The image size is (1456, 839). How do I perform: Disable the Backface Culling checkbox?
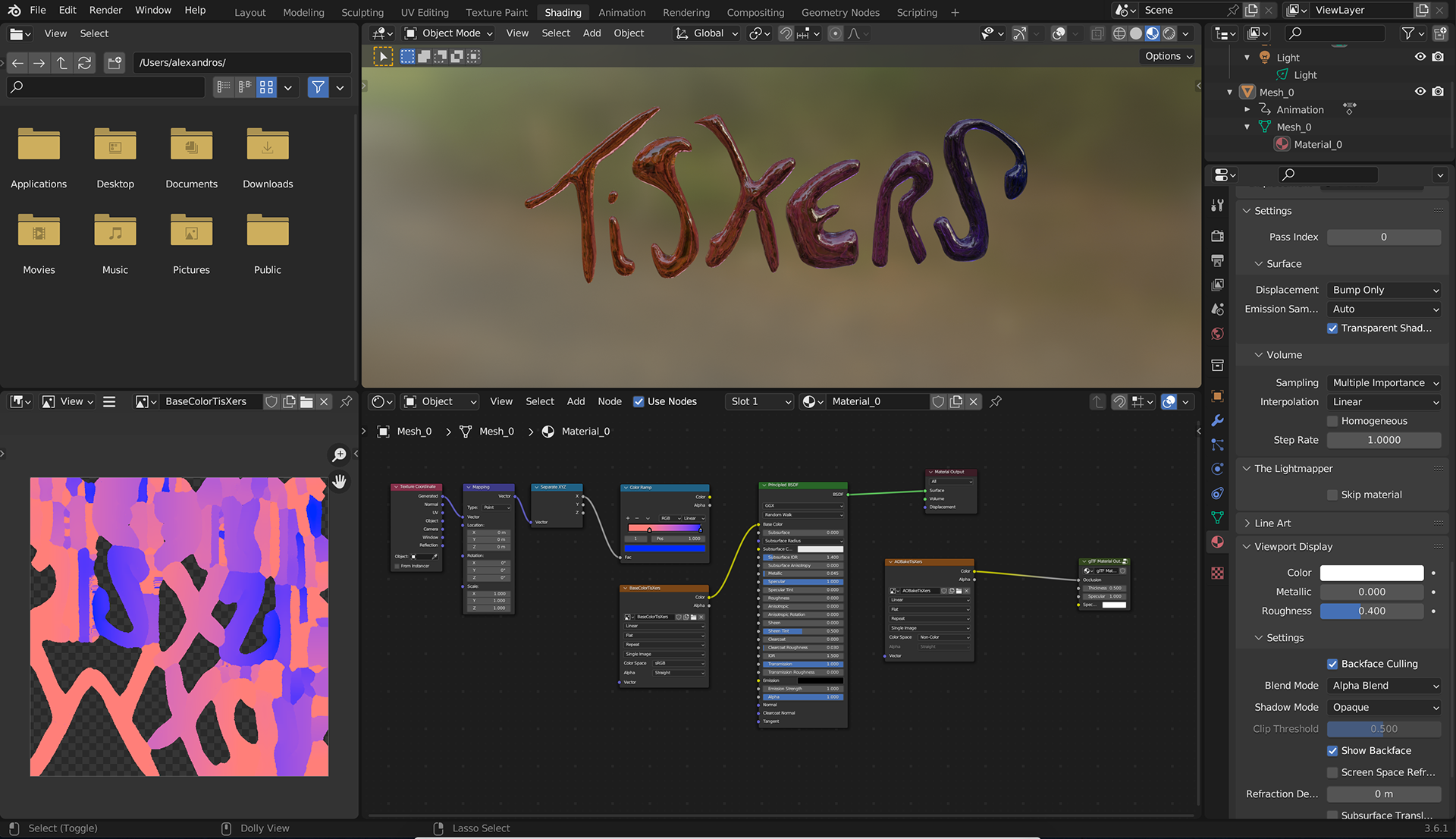tap(1332, 664)
